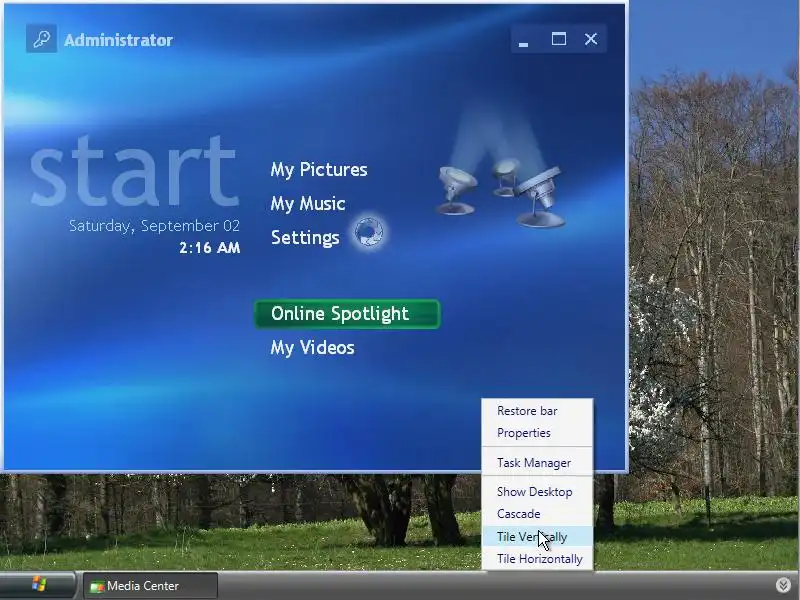Select Show Desktop in context menu
800x600 pixels.
click(x=537, y=492)
